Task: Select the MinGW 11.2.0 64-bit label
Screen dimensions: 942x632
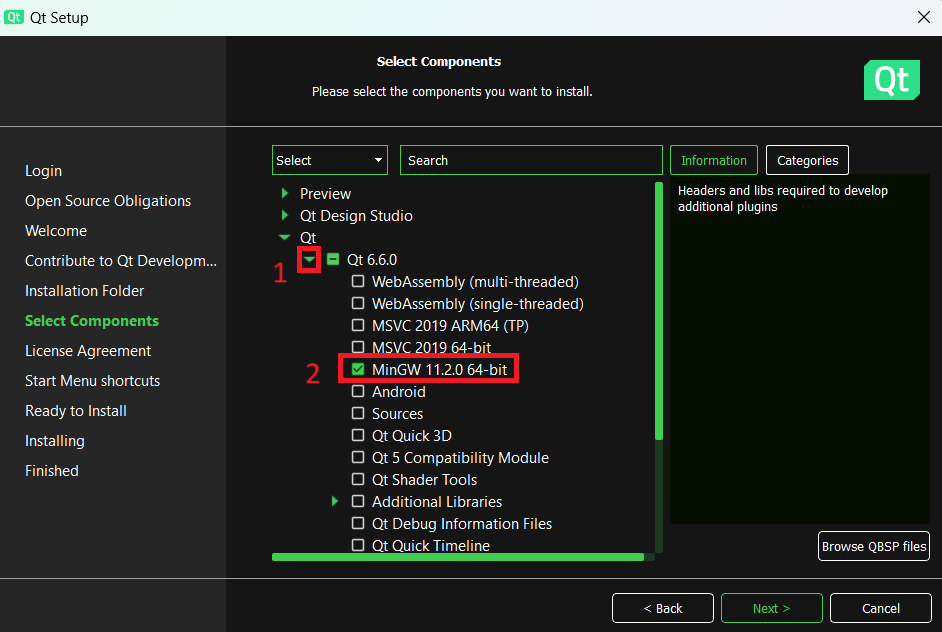Action: coord(439,369)
